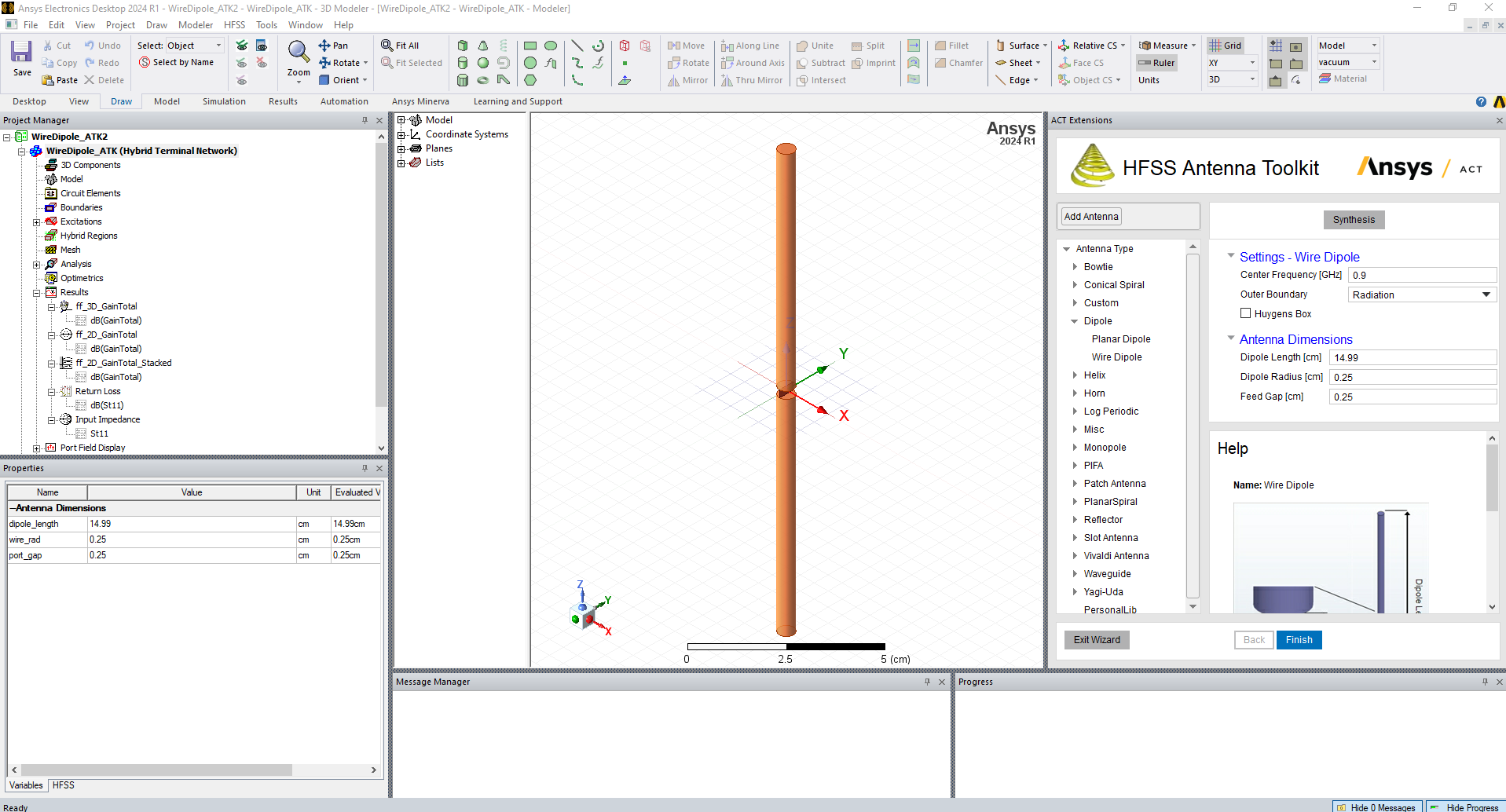Select the Zoom tool

coord(299,53)
